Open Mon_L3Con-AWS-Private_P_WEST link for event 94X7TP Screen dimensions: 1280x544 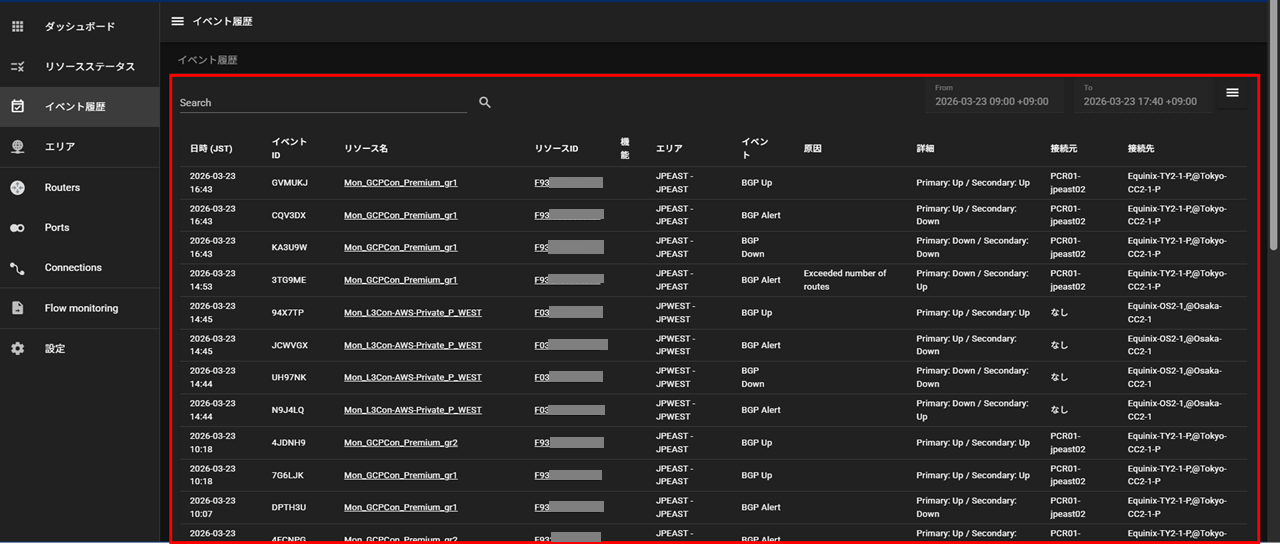pos(412,313)
